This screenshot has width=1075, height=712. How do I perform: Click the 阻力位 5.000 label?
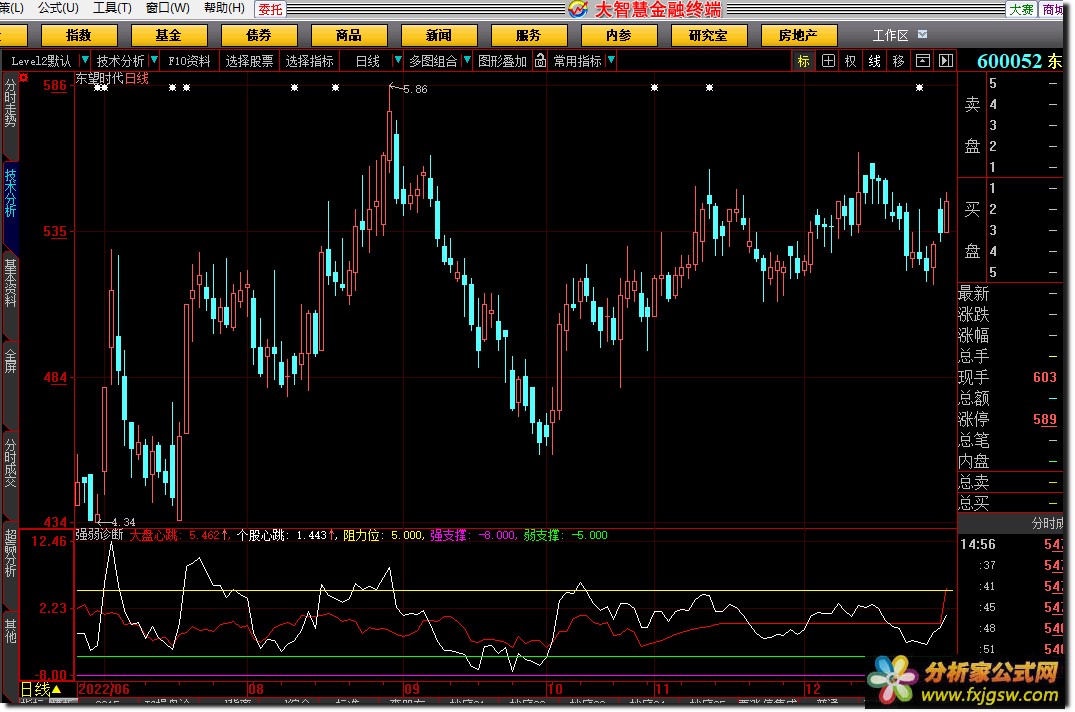click(383, 535)
